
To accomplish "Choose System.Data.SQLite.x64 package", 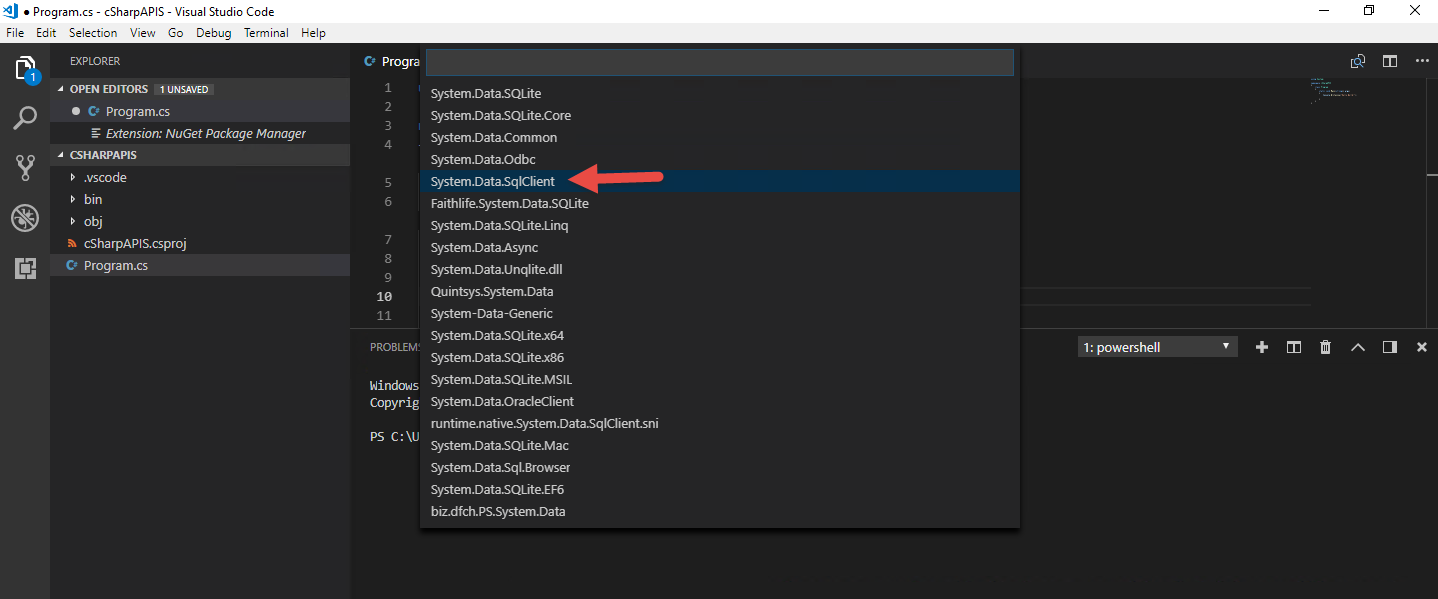I will (x=720, y=335).
